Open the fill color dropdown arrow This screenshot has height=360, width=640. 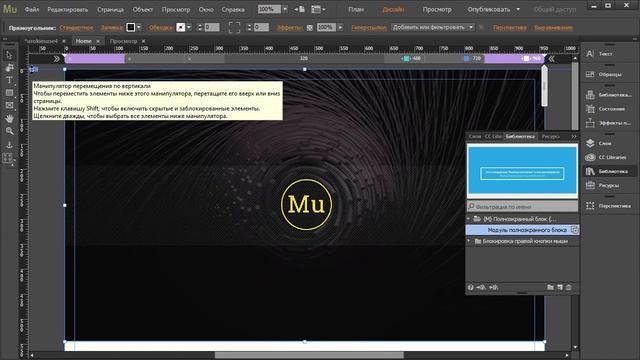139,27
